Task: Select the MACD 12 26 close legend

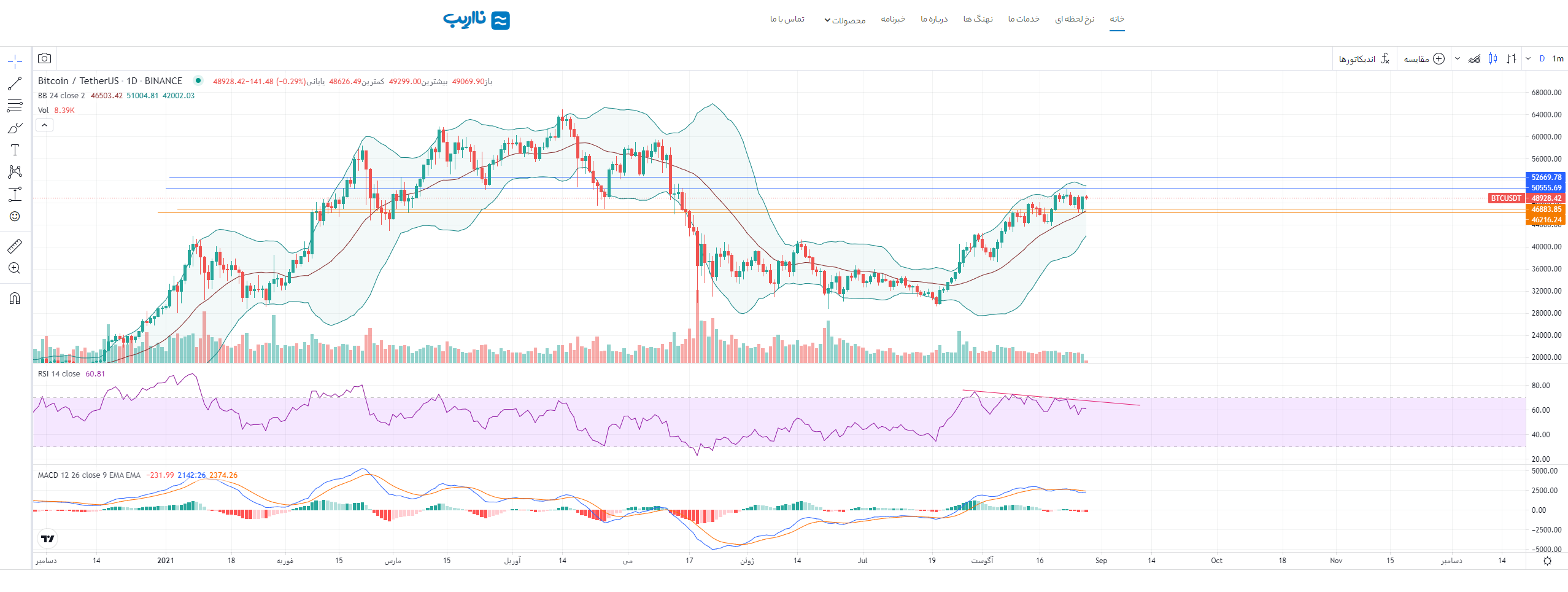Action: (89, 475)
